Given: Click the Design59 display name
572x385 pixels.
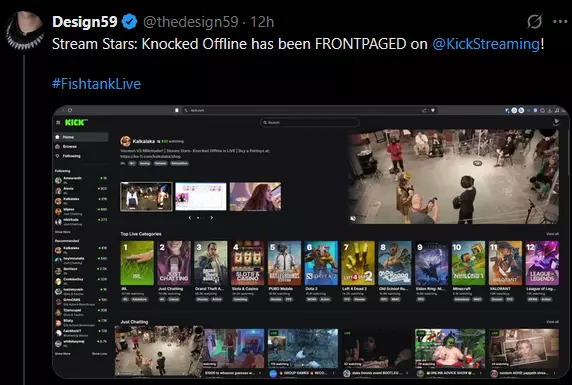Looking at the screenshot, I should pyautogui.click(x=85, y=22).
